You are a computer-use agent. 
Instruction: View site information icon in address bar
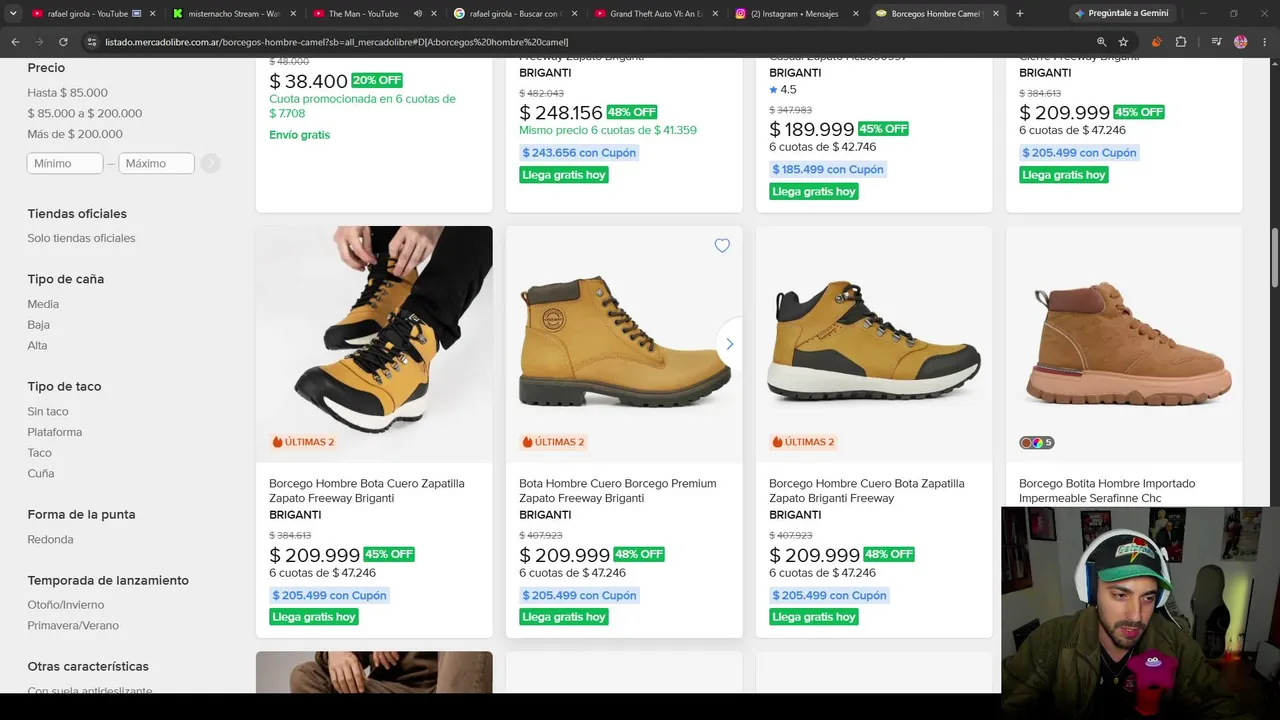[x=92, y=42]
